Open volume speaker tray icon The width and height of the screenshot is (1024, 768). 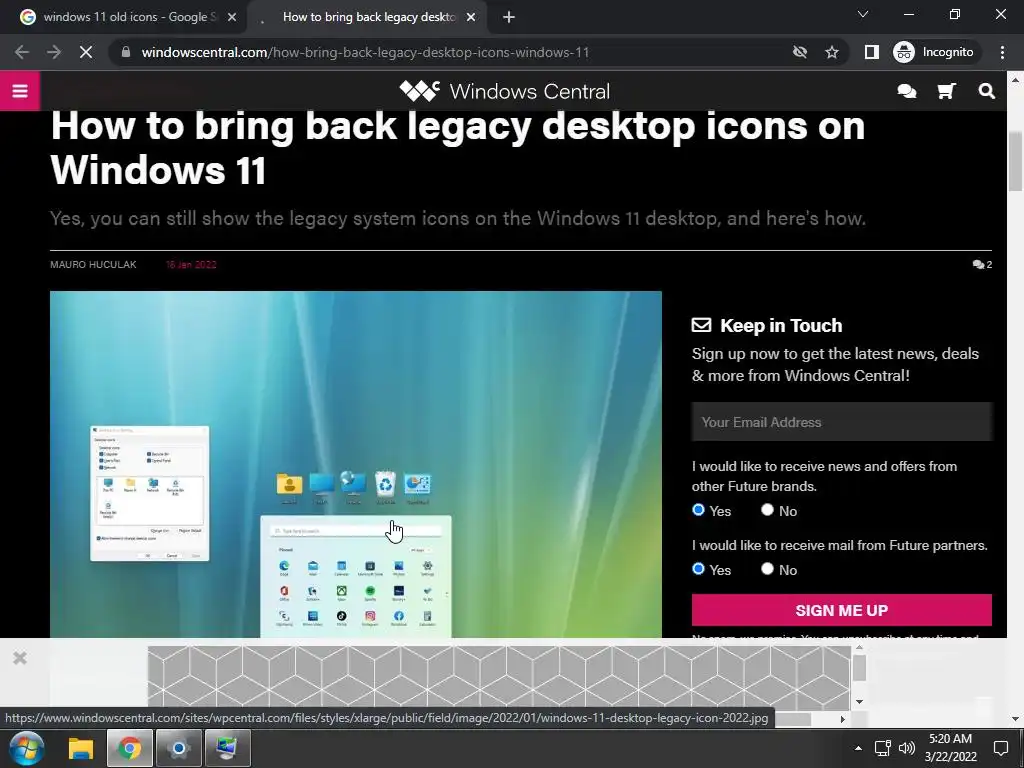(906, 748)
